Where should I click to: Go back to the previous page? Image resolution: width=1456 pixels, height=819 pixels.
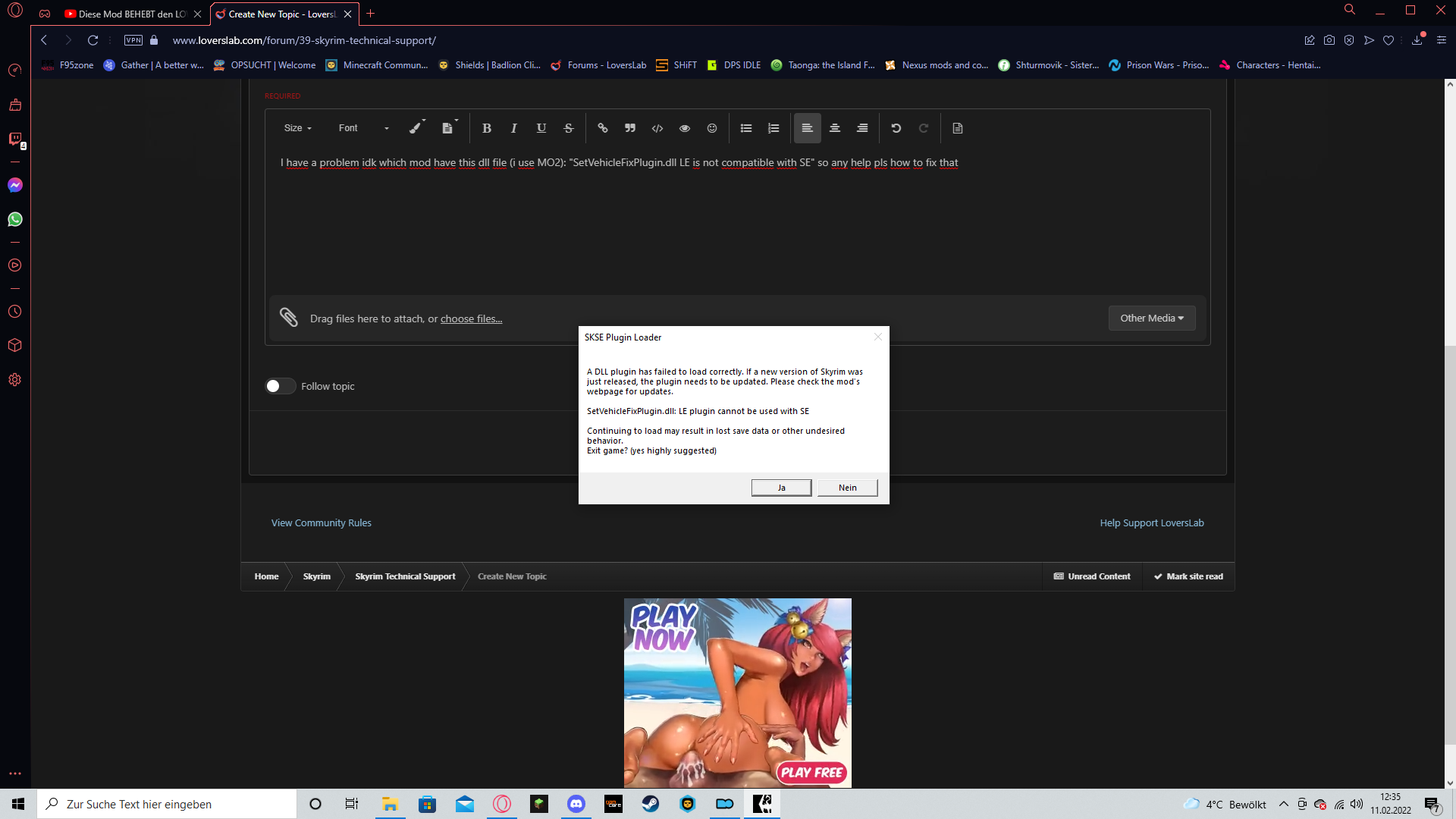coord(44,40)
